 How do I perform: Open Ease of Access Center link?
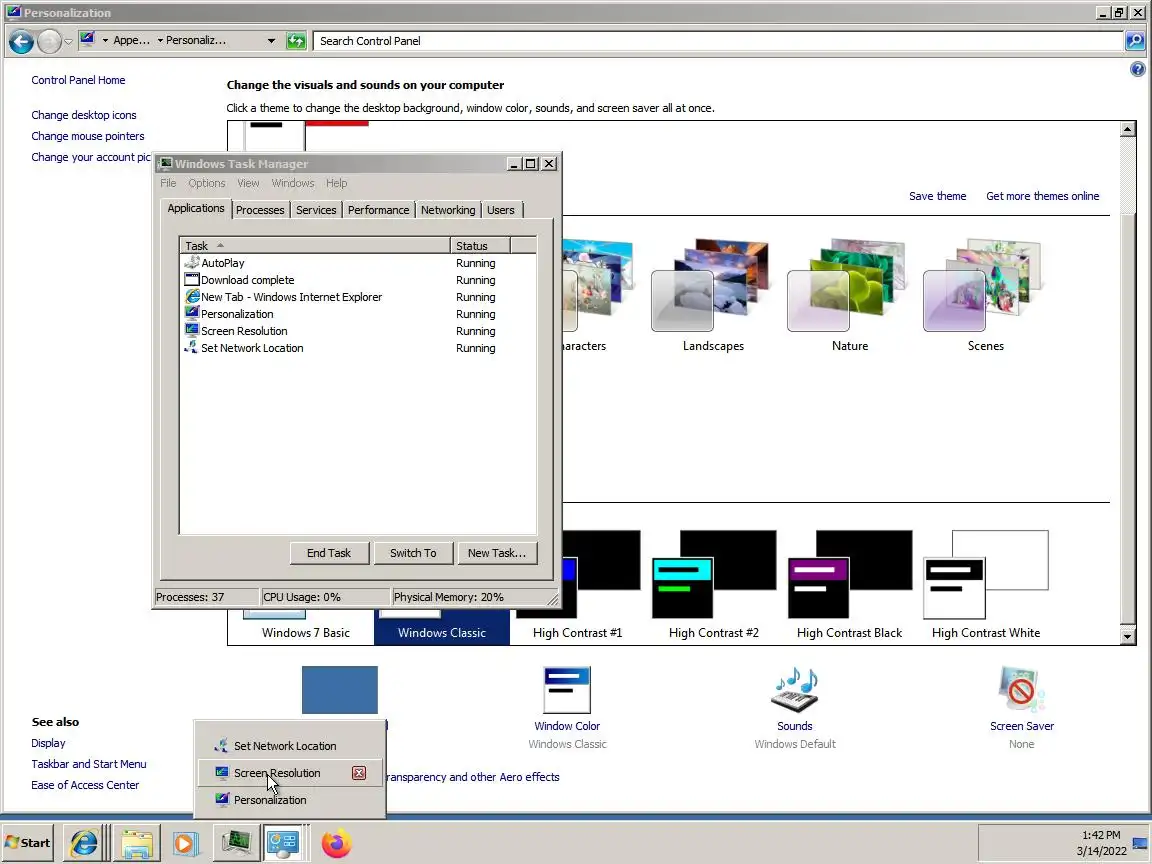coord(84,785)
